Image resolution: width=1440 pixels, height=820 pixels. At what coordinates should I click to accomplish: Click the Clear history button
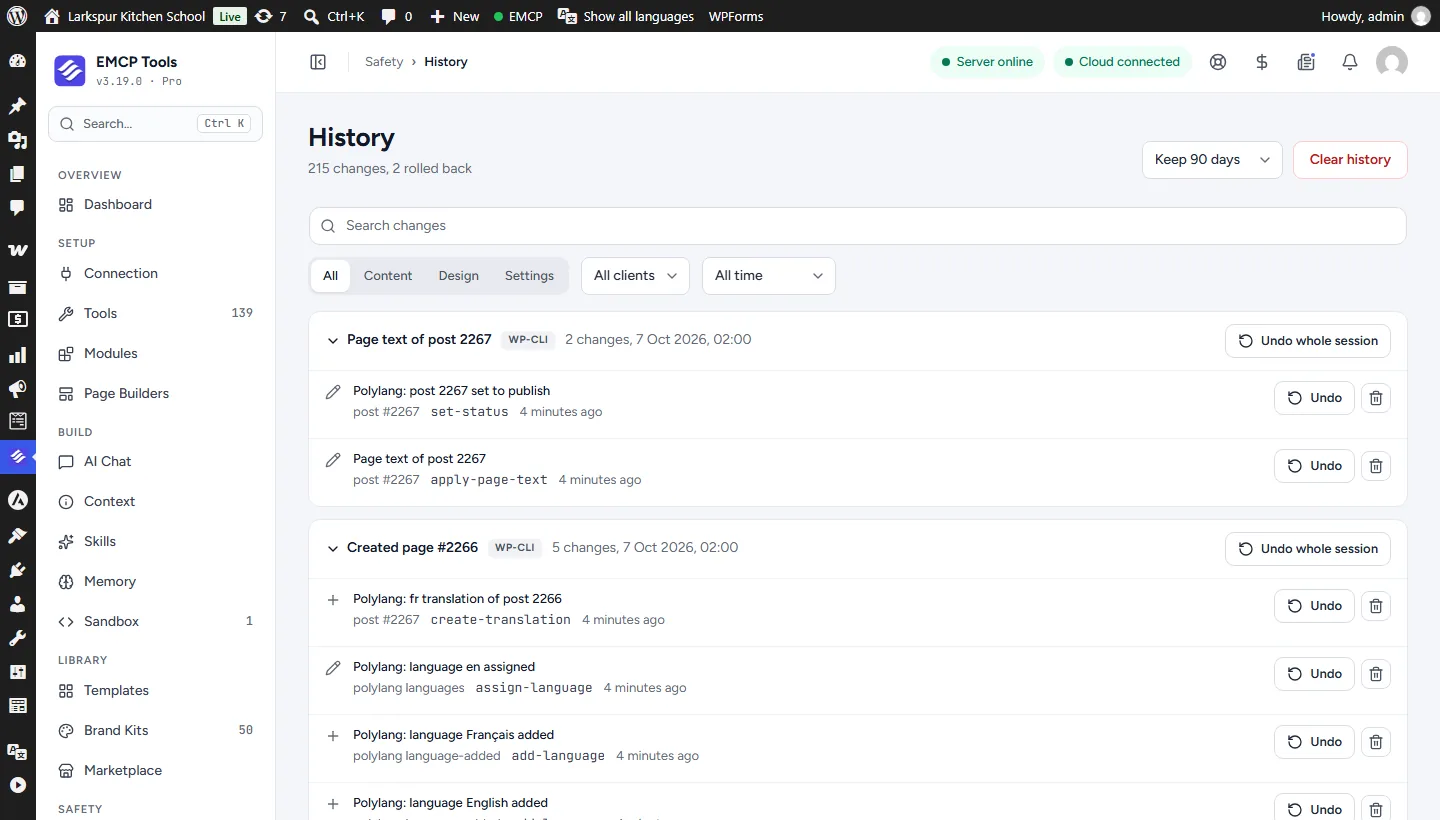pyautogui.click(x=1350, y=160)
